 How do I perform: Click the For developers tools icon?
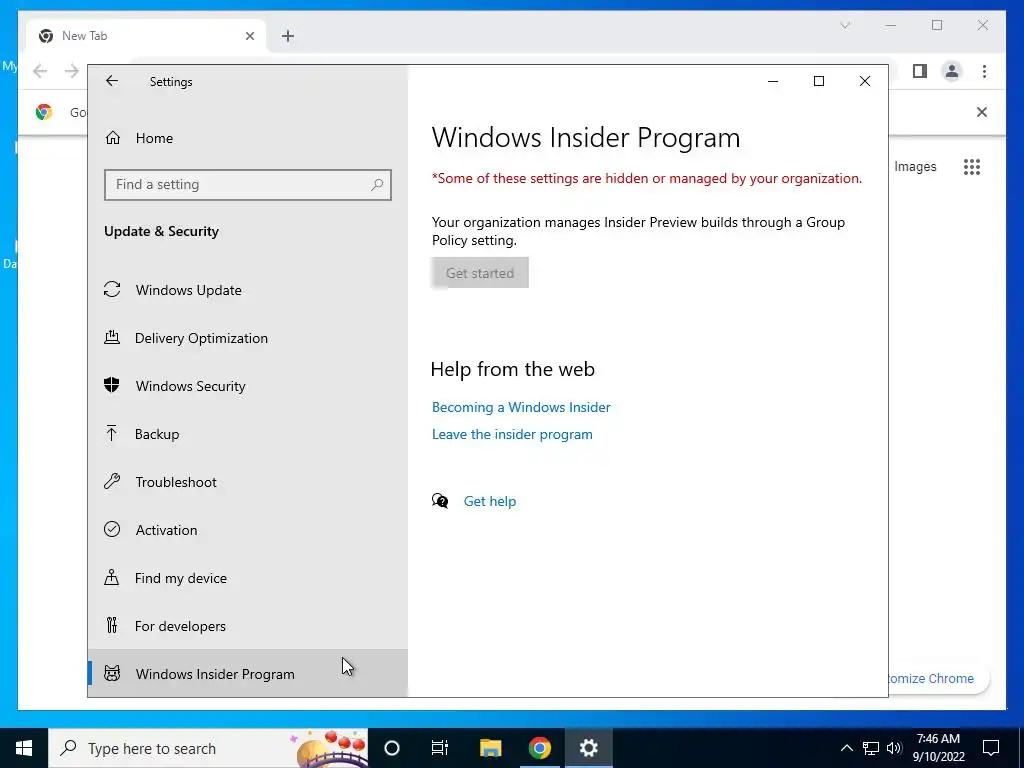click(112, 626)
